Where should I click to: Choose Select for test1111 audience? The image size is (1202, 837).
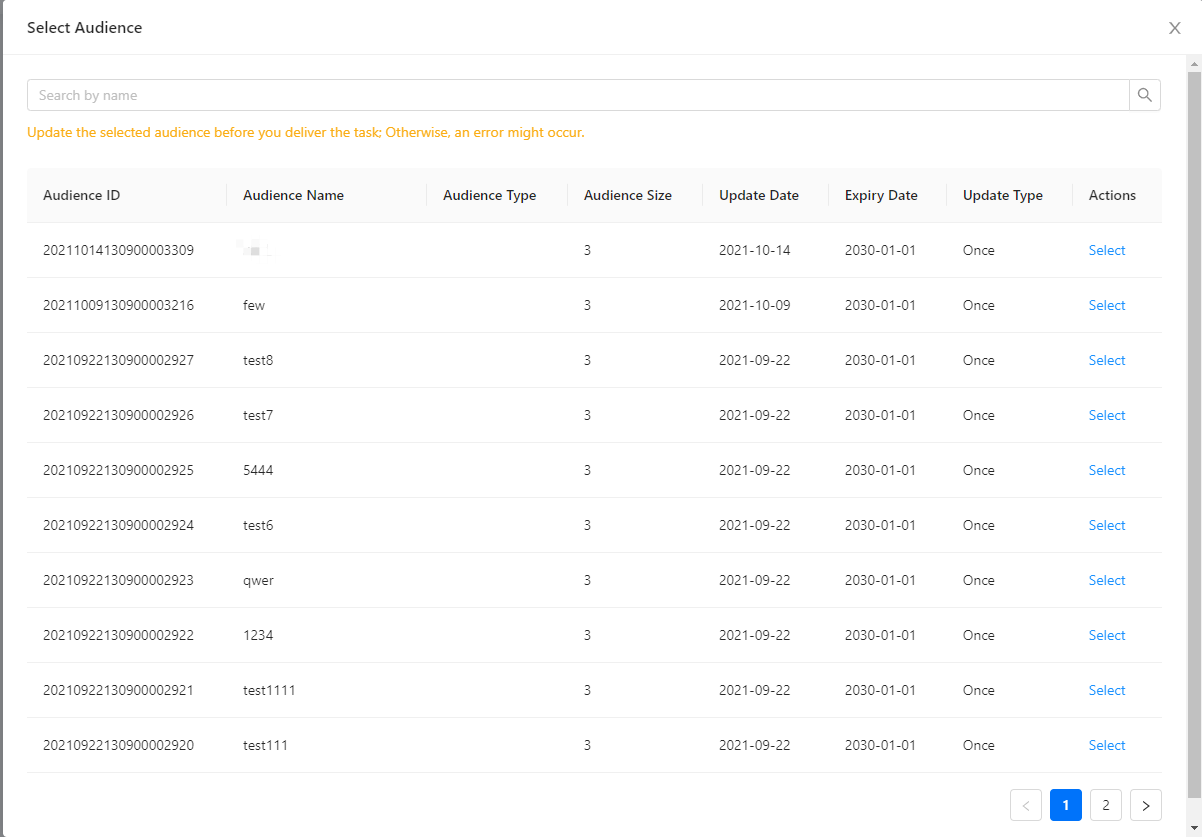click(x=1107, y=690)
